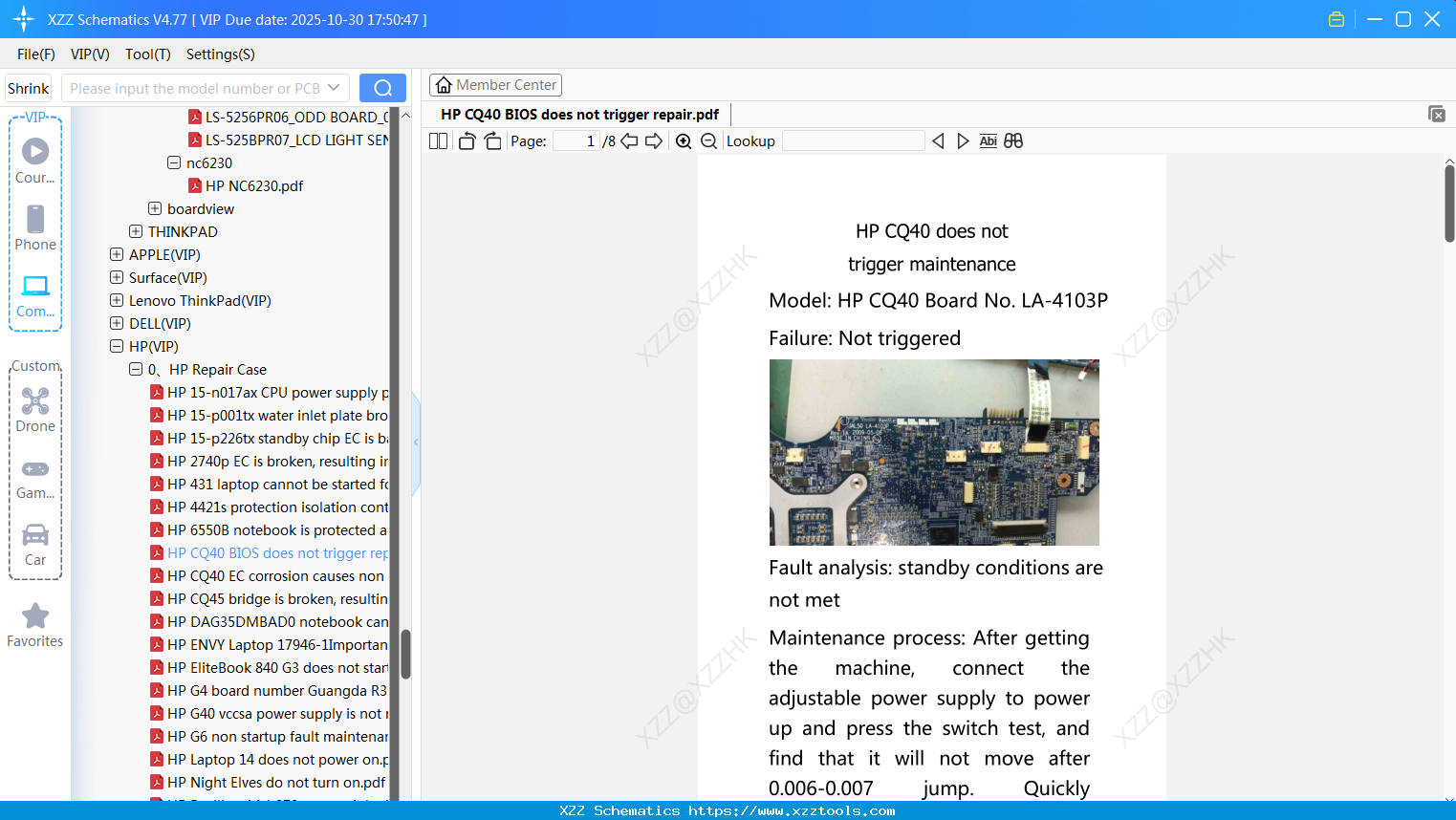Click the PDF viewer vertical scrollbar thumb

(x=1449, y=204)
